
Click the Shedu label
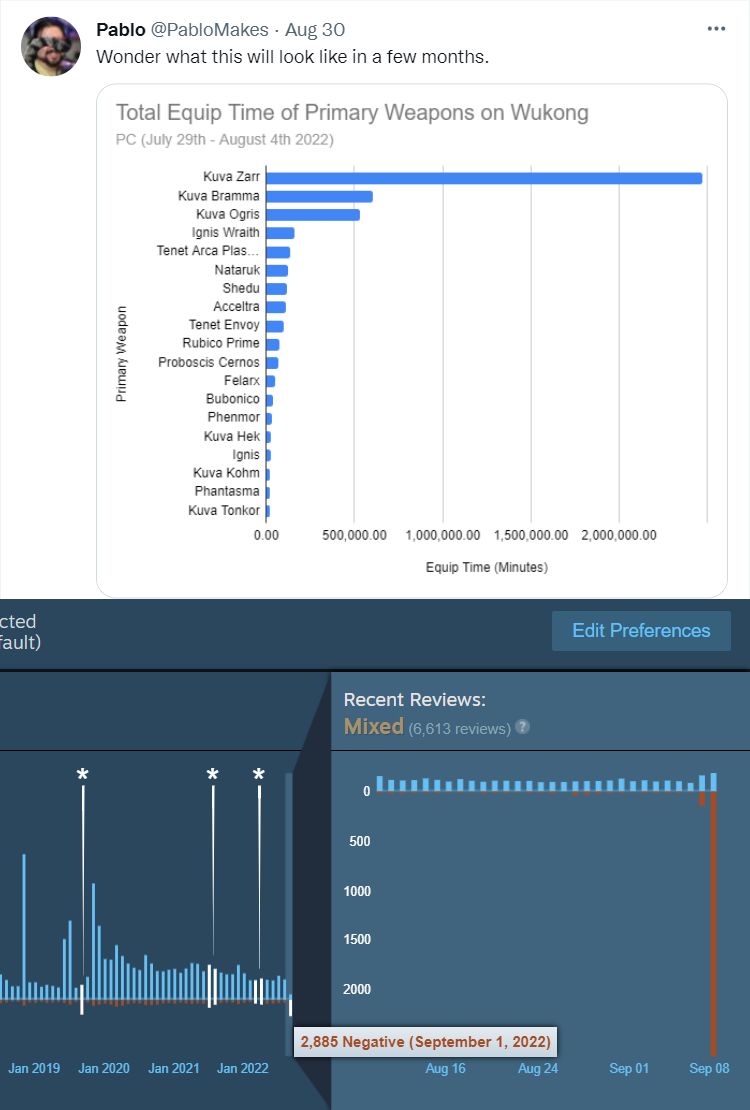tap(241, 288)
